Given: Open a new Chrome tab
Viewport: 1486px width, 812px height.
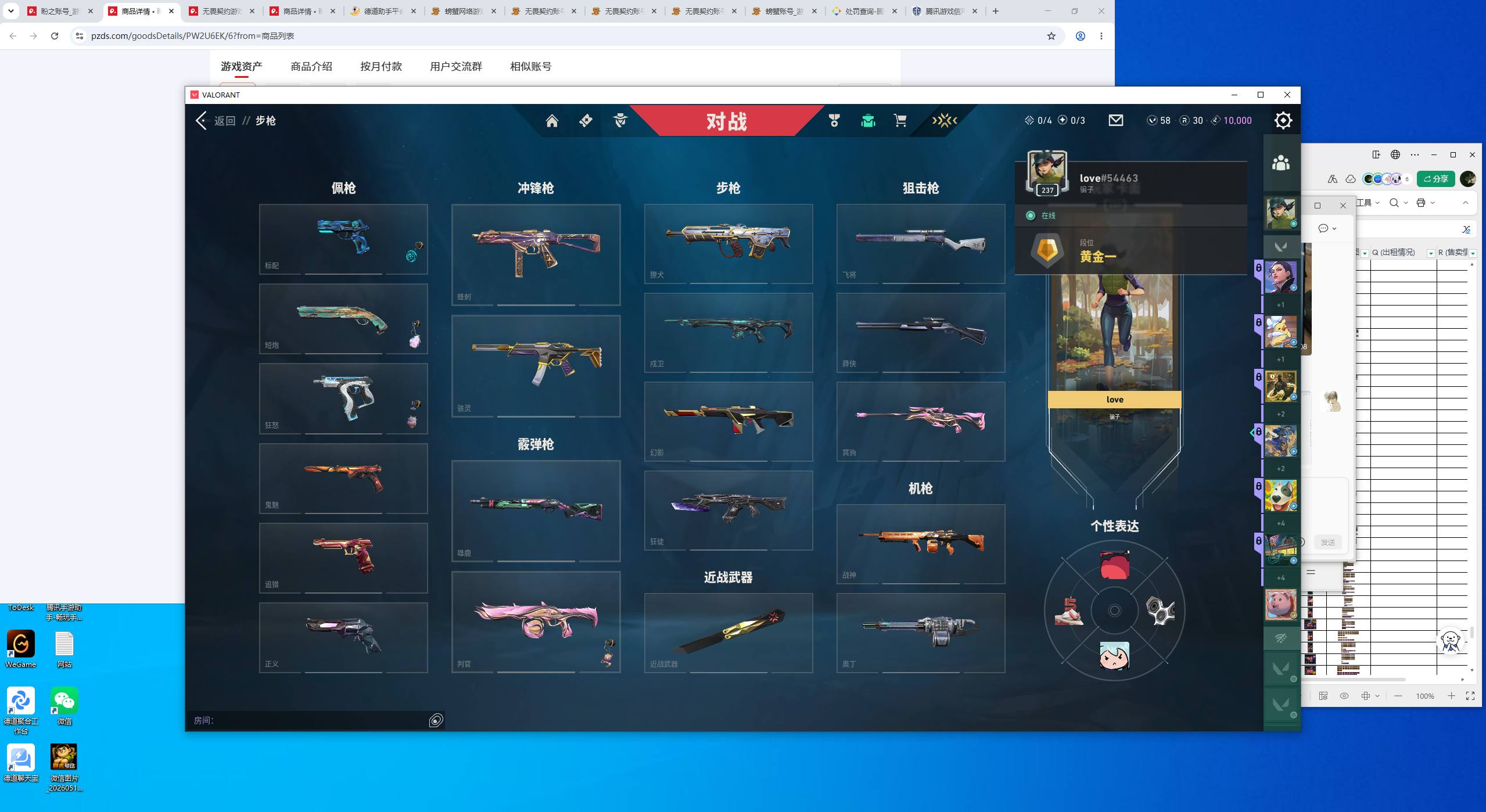Looking at the screenshot, I should (995, 11).
